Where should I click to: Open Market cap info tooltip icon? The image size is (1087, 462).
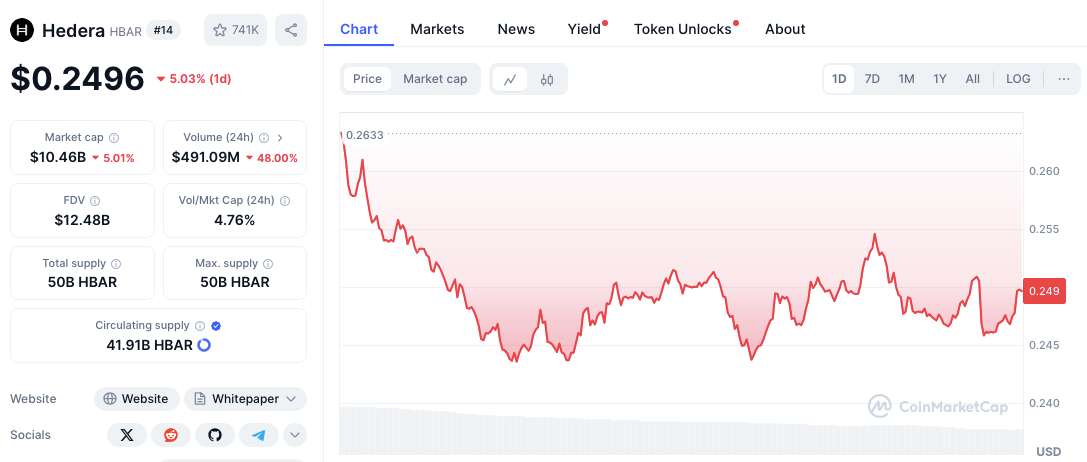114,138
